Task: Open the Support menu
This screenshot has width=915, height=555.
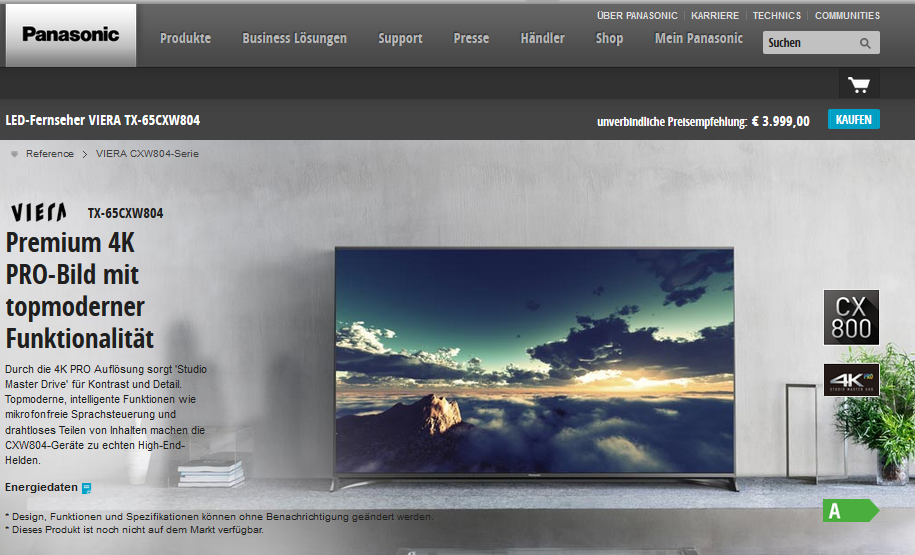Action: click(x=400, y=39)
